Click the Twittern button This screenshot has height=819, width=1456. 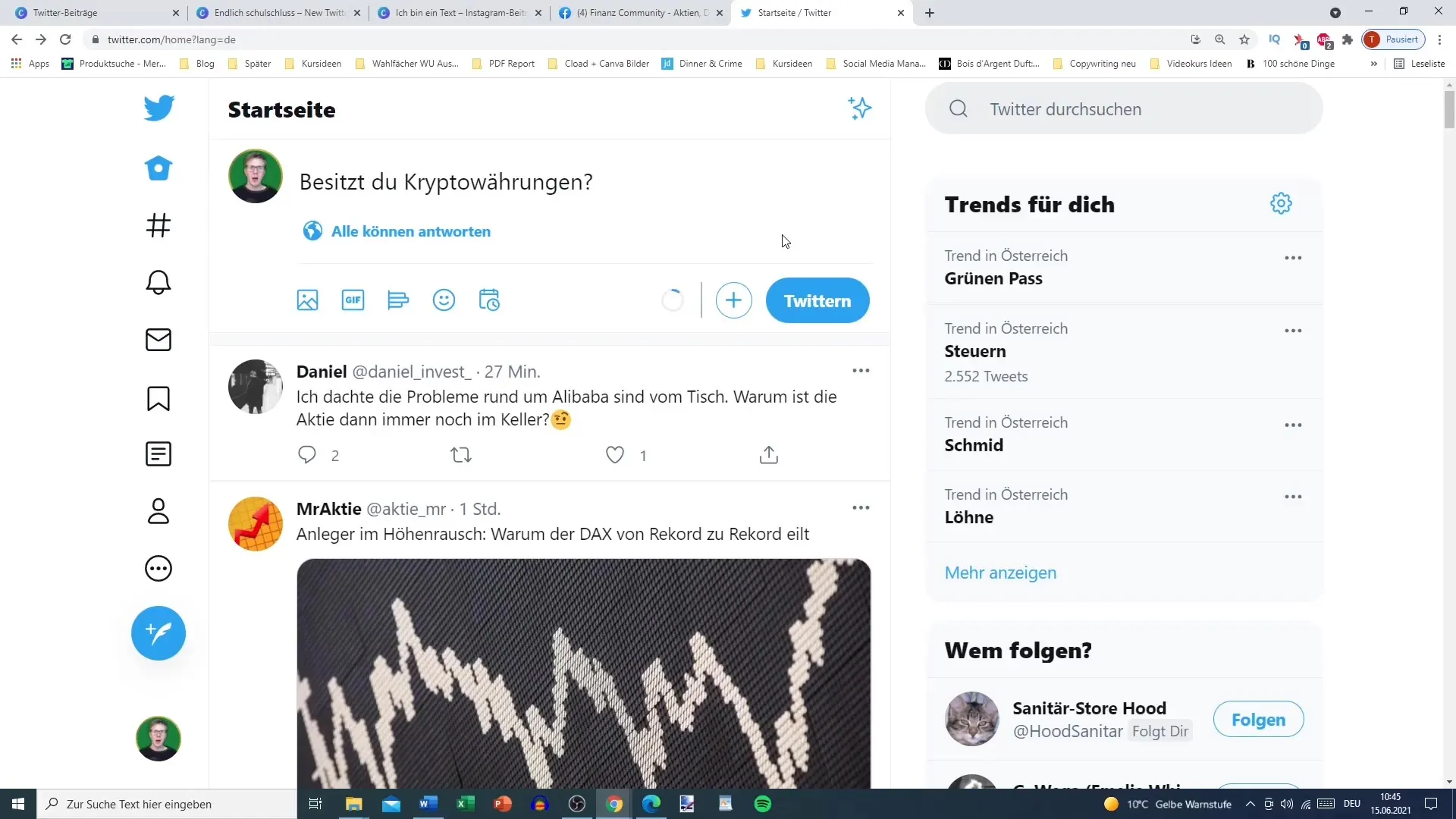[x=817, y=301]
